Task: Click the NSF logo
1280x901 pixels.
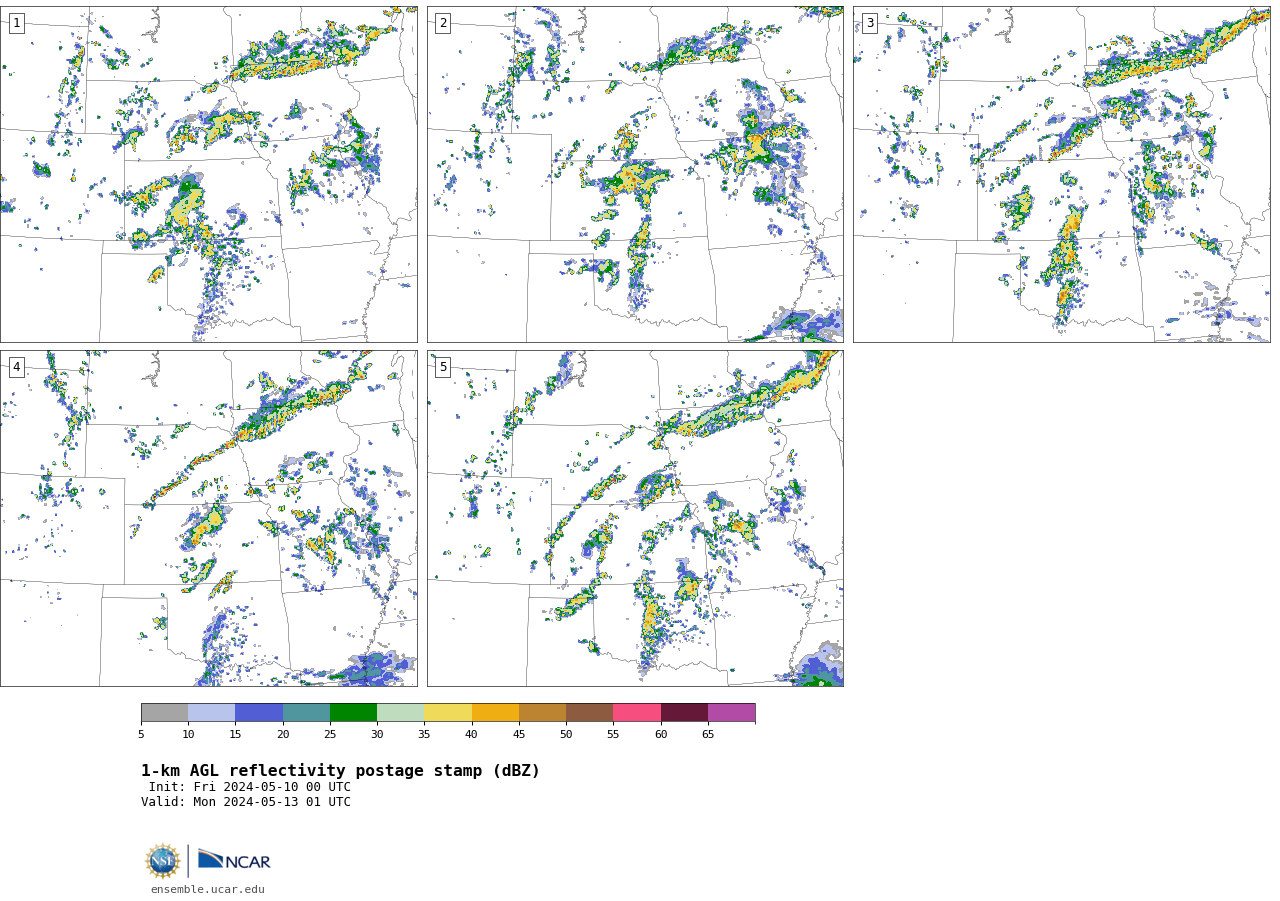Action: click(163, 861)
